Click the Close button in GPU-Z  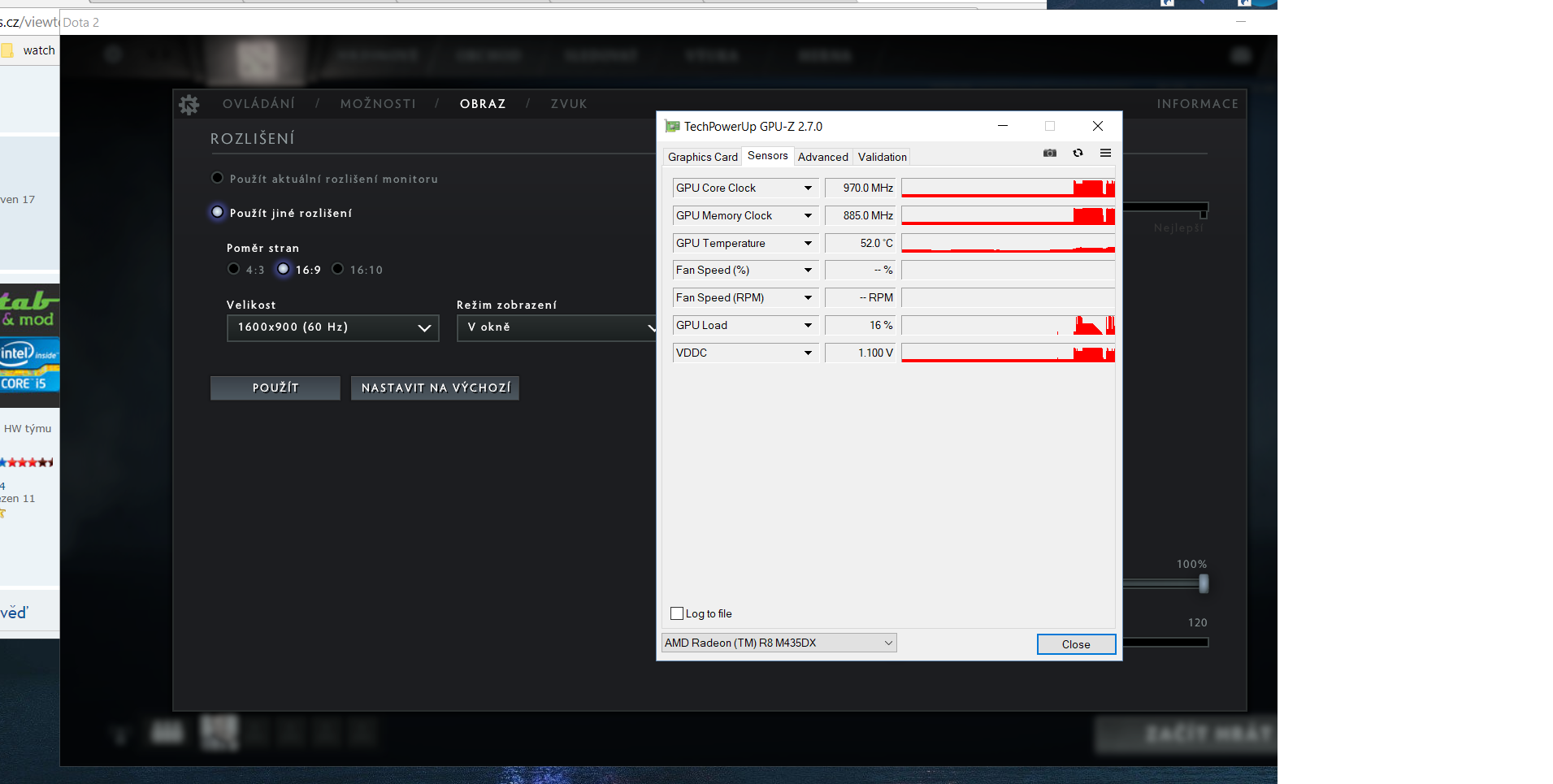(x=1076, y=644)
